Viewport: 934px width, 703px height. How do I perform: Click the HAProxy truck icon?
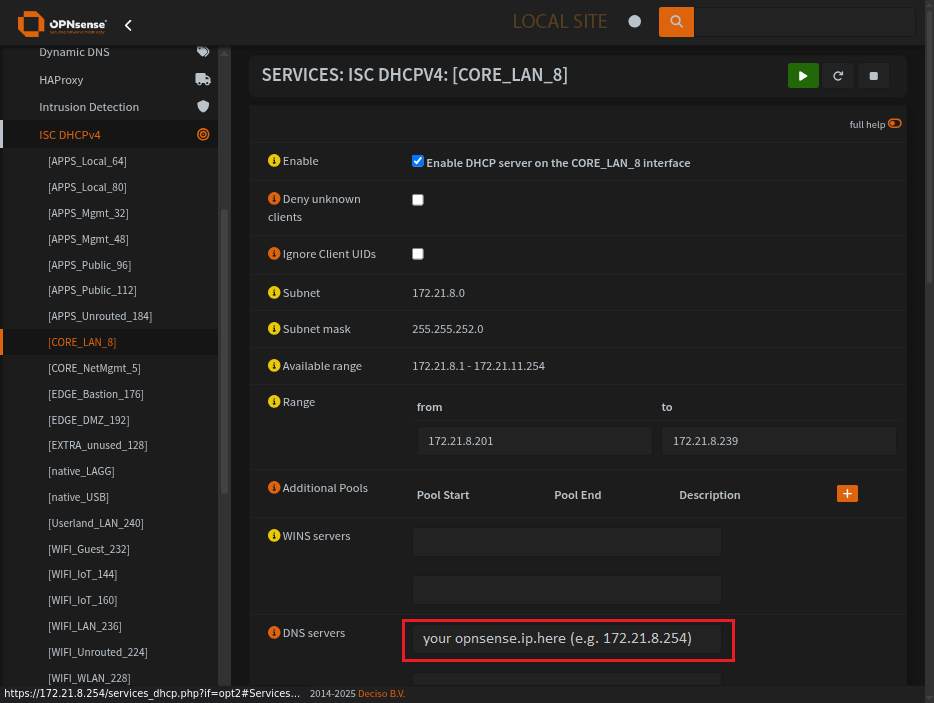tap(203, 79)
